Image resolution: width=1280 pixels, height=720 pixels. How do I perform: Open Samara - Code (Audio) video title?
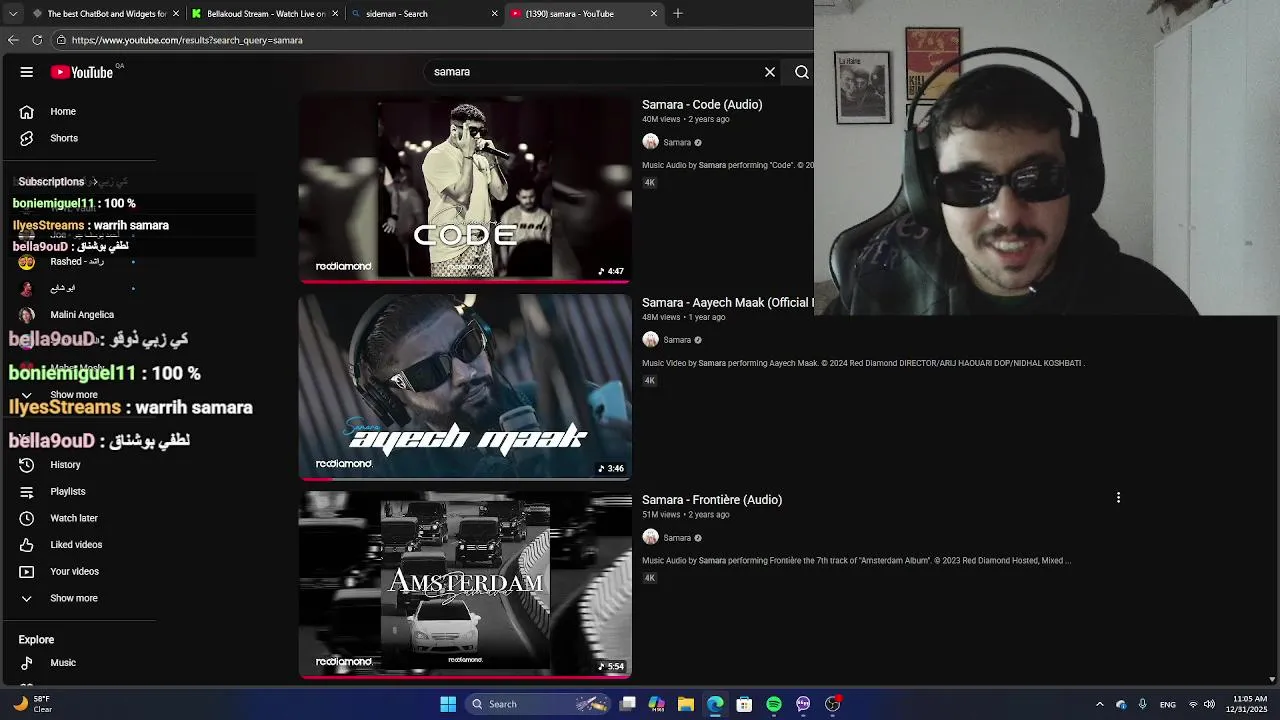pyautogui.click(x=702, y=104)
